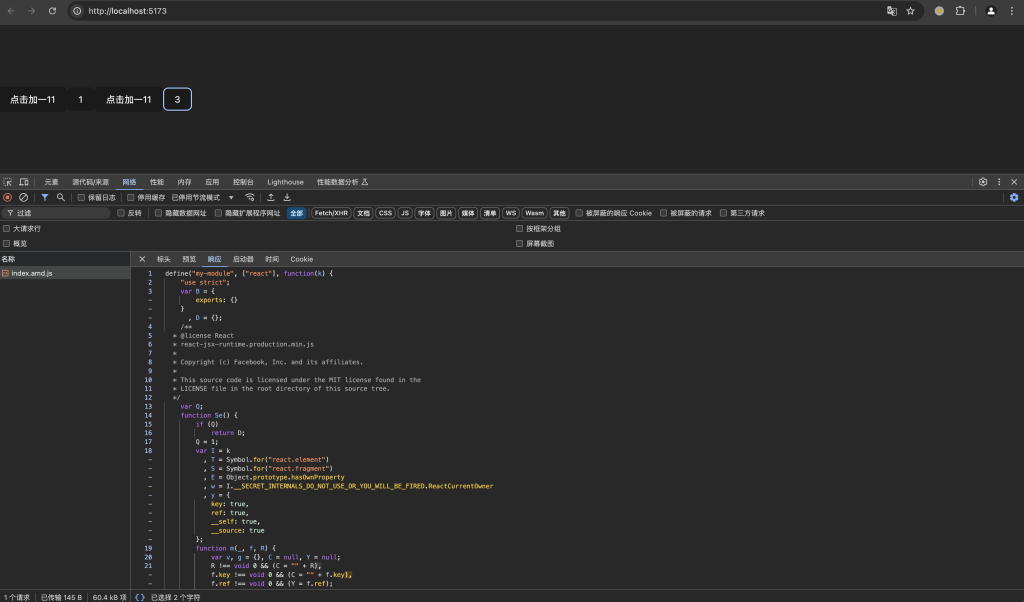Viewport: 1024px width, 602px height.
Task: Check the 被屏蔽的响应 Cookie checkbox
Action: coord(579,213)
